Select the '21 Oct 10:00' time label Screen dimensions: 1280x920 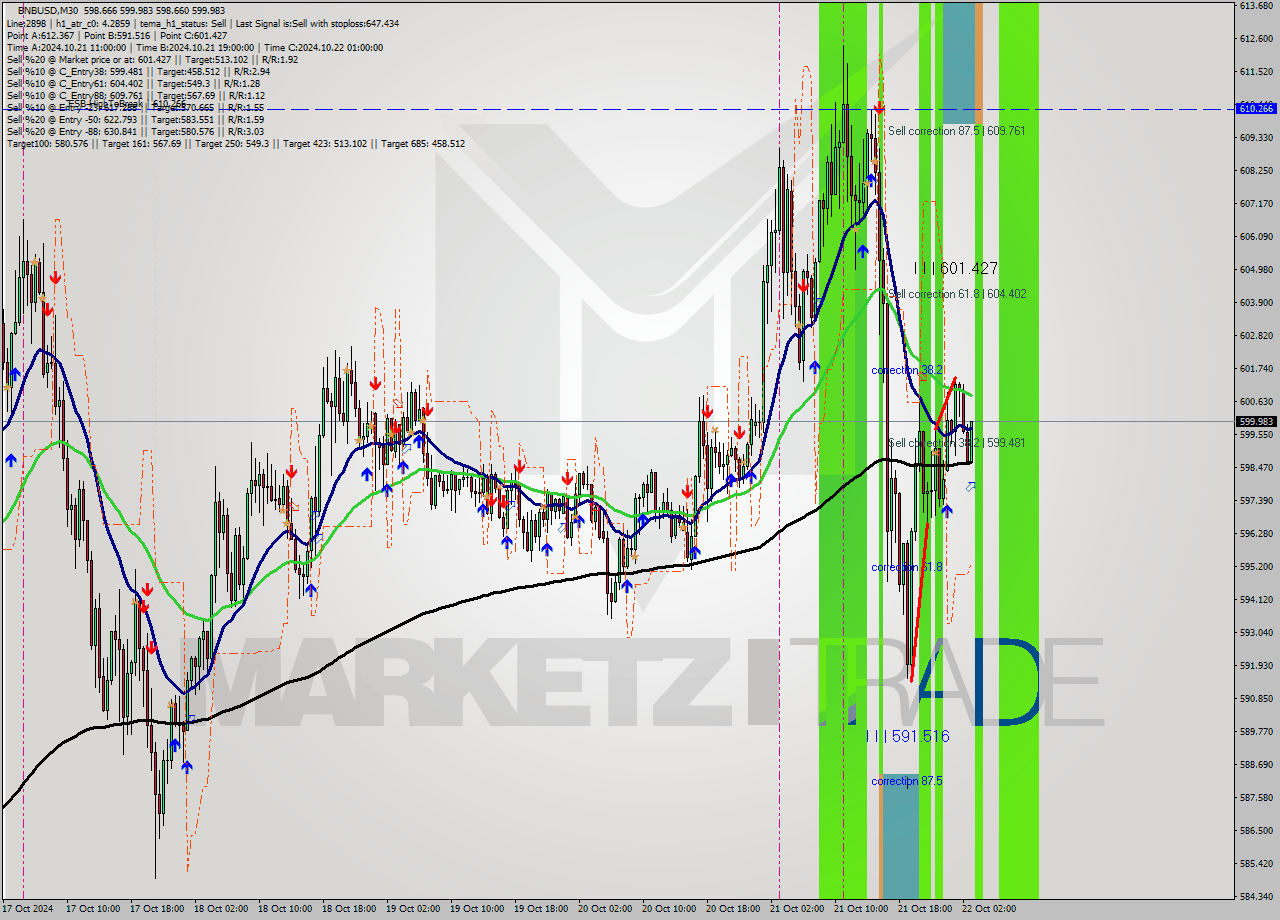(x=860, y=910)
